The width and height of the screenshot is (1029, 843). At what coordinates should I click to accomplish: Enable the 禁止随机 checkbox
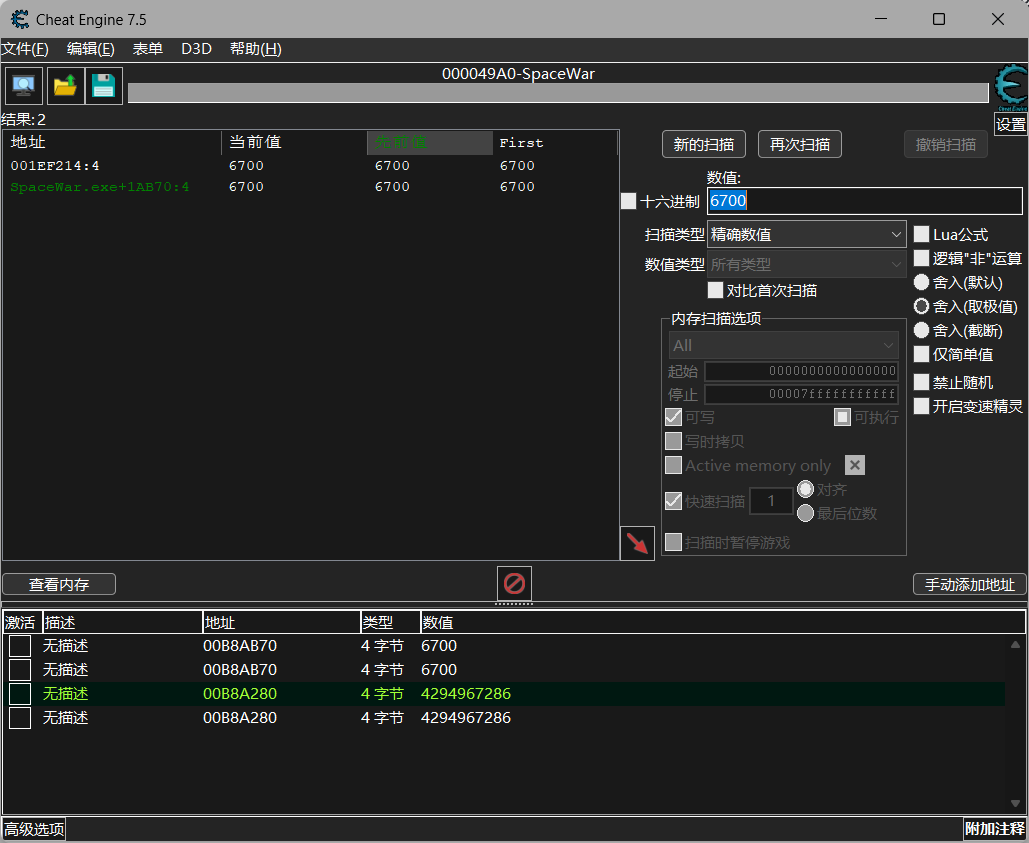point(921,382)
